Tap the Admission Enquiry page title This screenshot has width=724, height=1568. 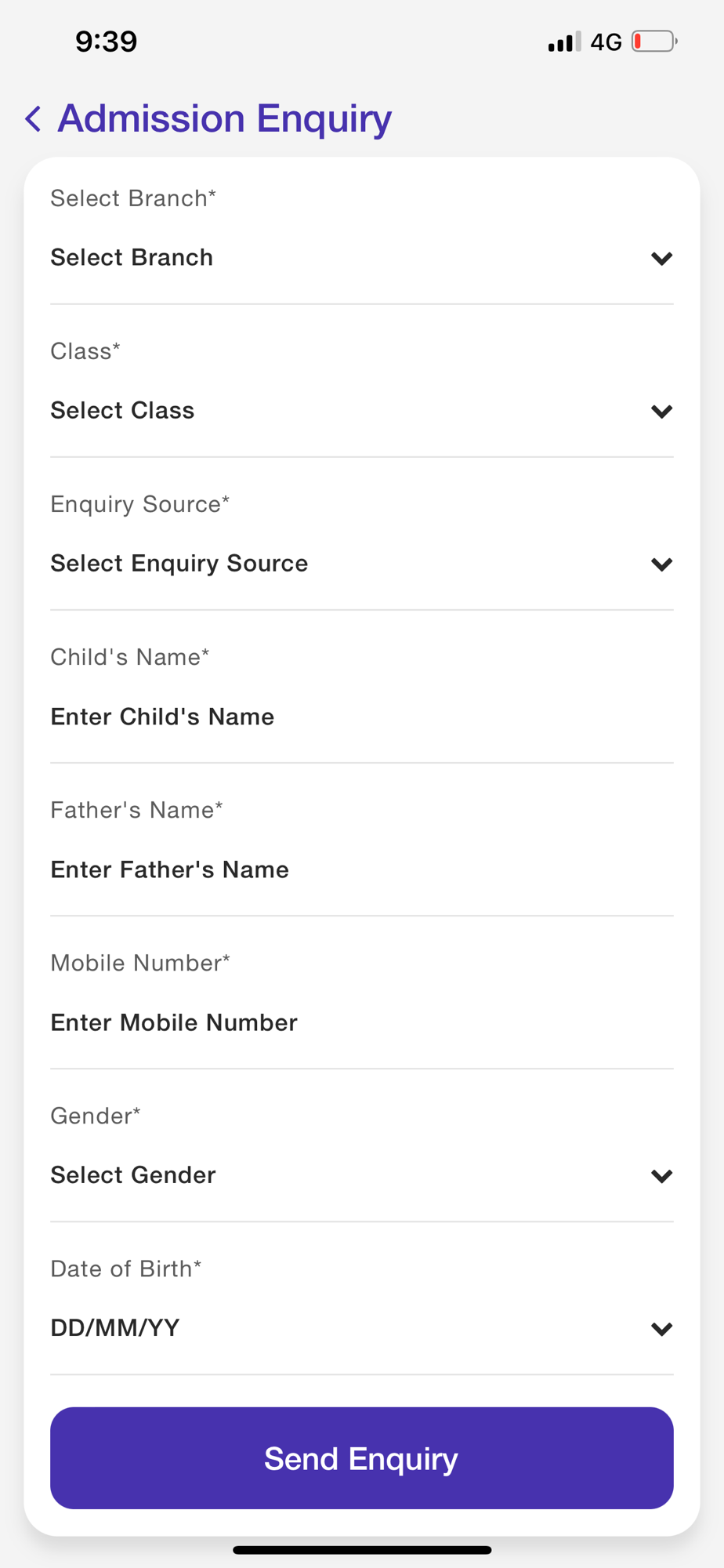(x=224, y=118)
